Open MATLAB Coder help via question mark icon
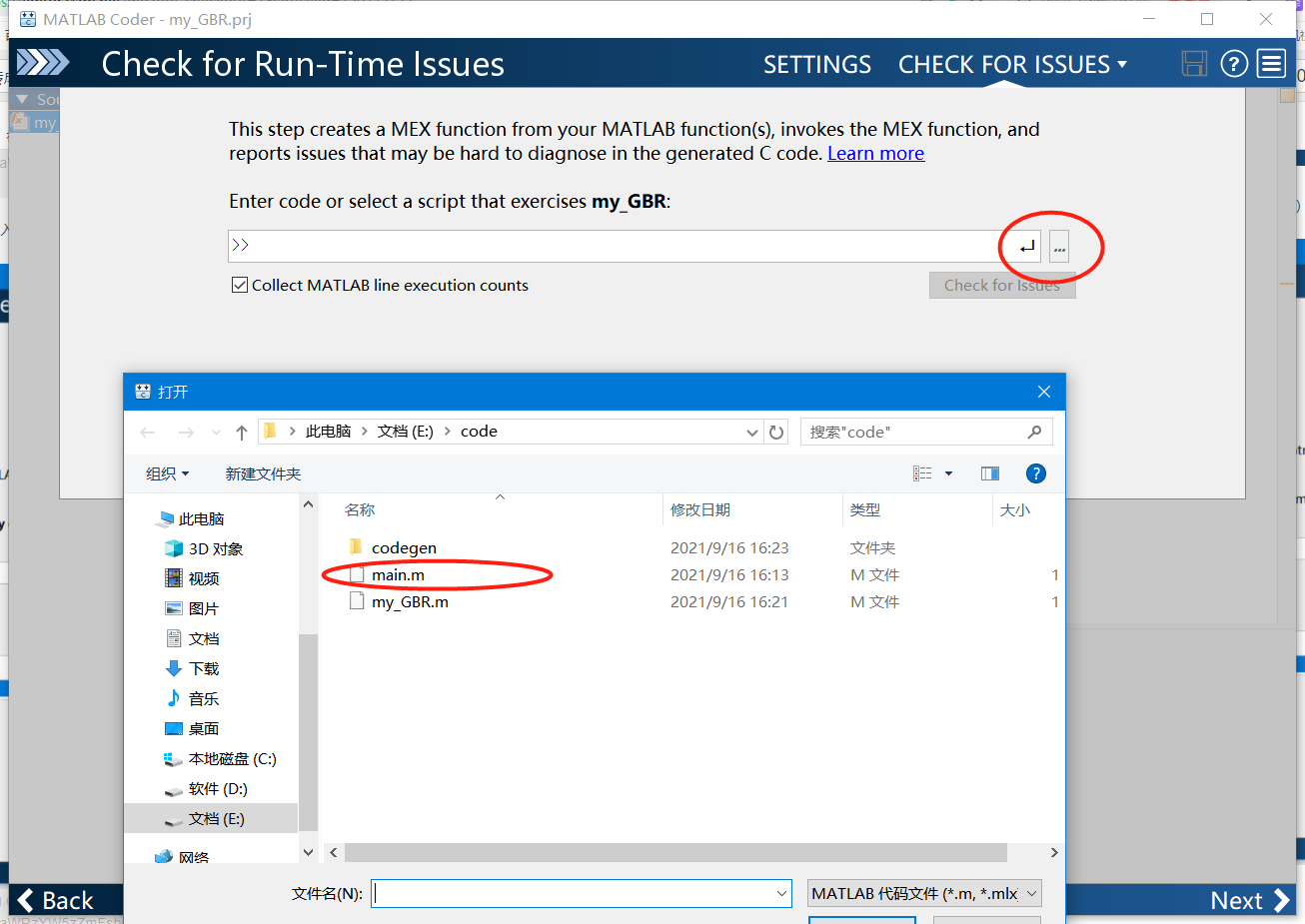 pyautogui.click(x=1233, y=63)
